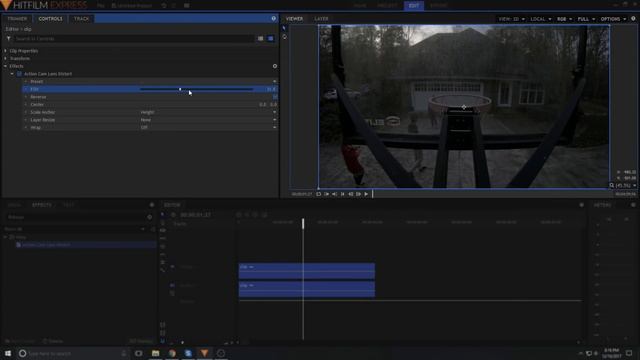The image size is (640, 360).
Task: Open the View 2D dropdown
Action: click(x=511, y=19)
